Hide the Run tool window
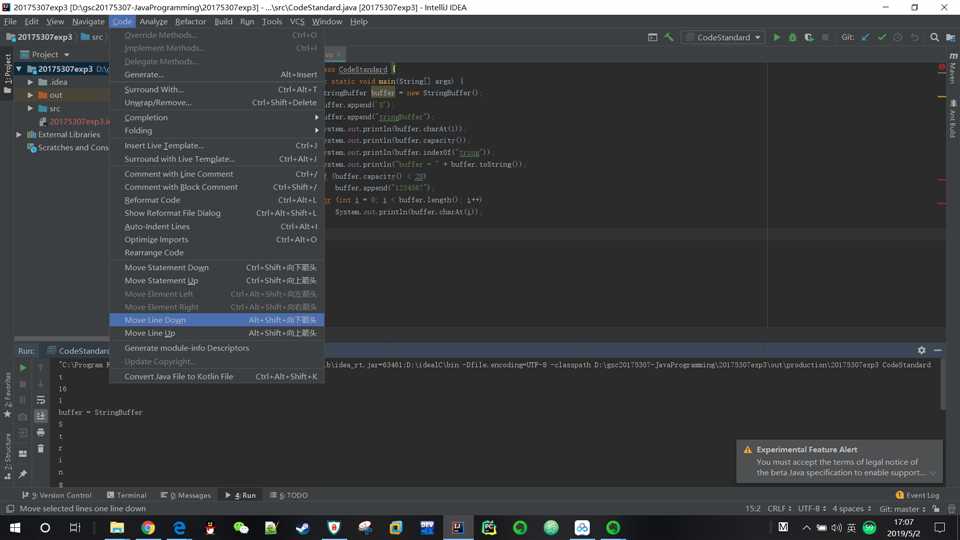 pos(937,350)
